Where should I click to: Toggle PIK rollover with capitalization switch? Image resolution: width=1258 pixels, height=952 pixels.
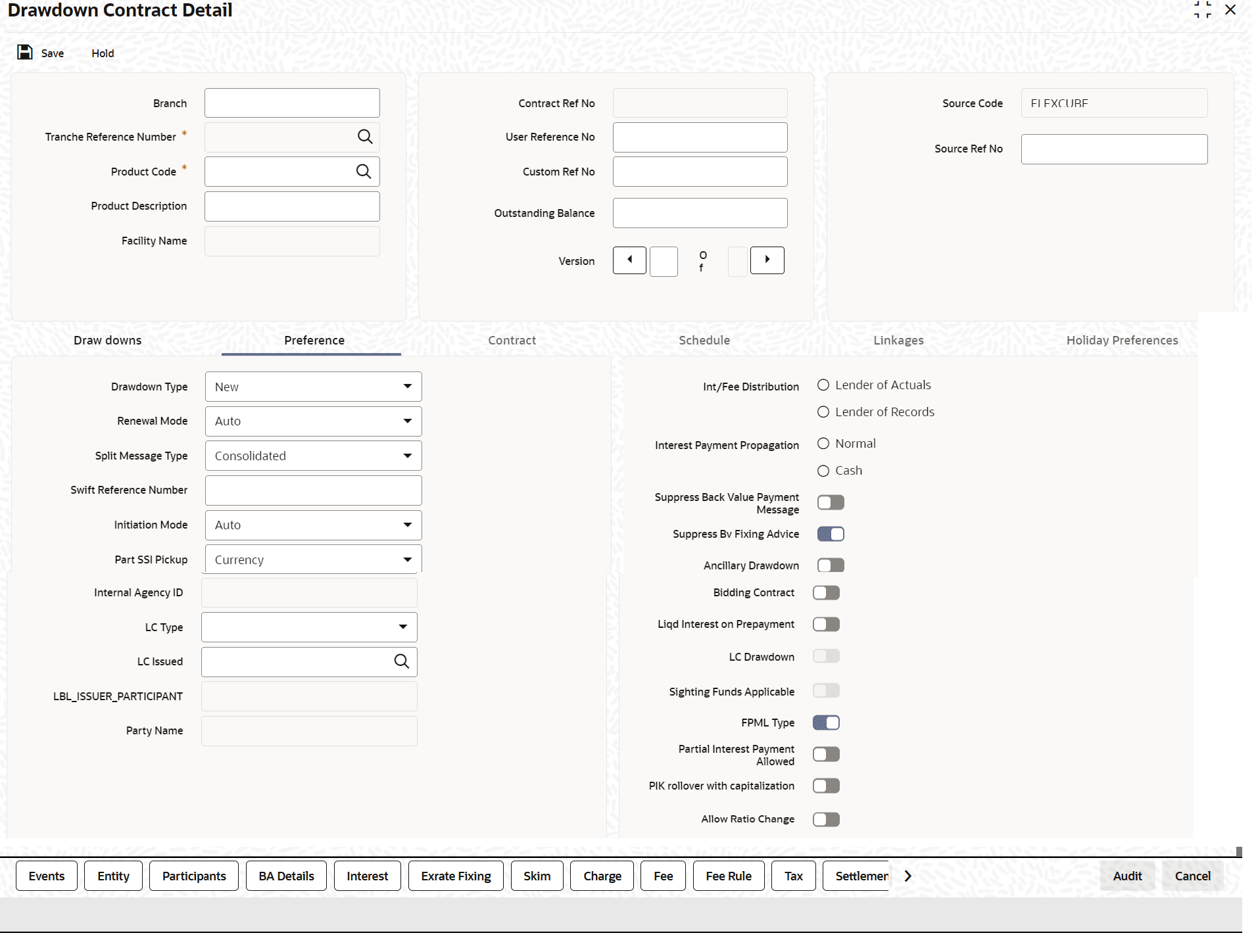pos(826,786)
